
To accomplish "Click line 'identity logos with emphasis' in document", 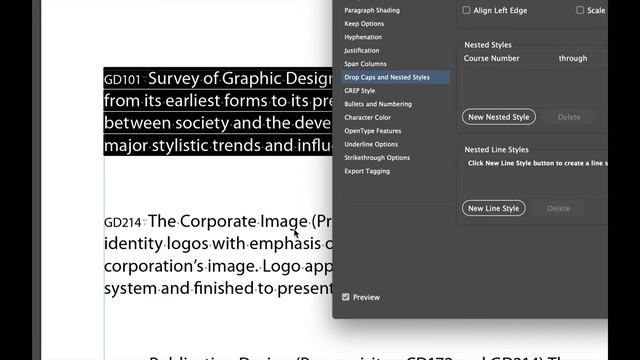I will coord(218,243).
